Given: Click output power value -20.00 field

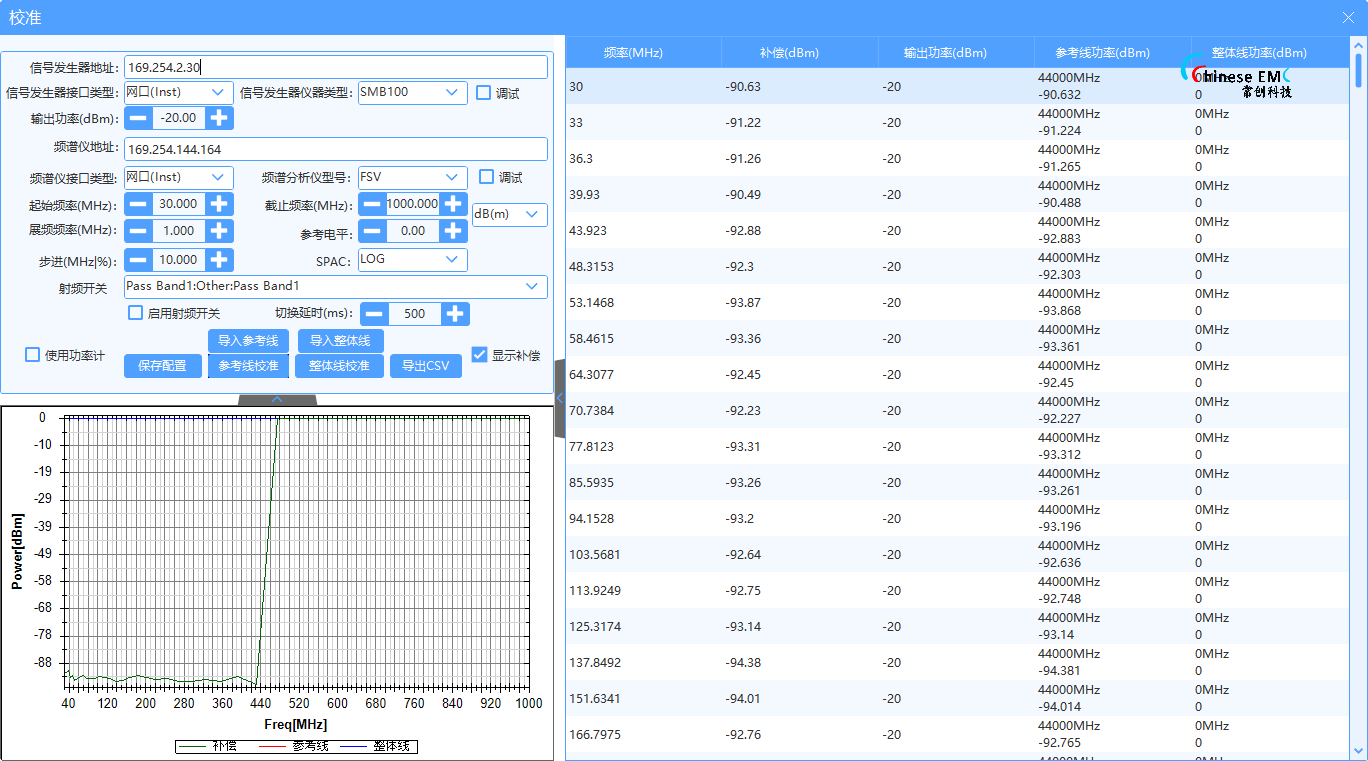Looking at the screenshot, I should [x=179, y=118].
